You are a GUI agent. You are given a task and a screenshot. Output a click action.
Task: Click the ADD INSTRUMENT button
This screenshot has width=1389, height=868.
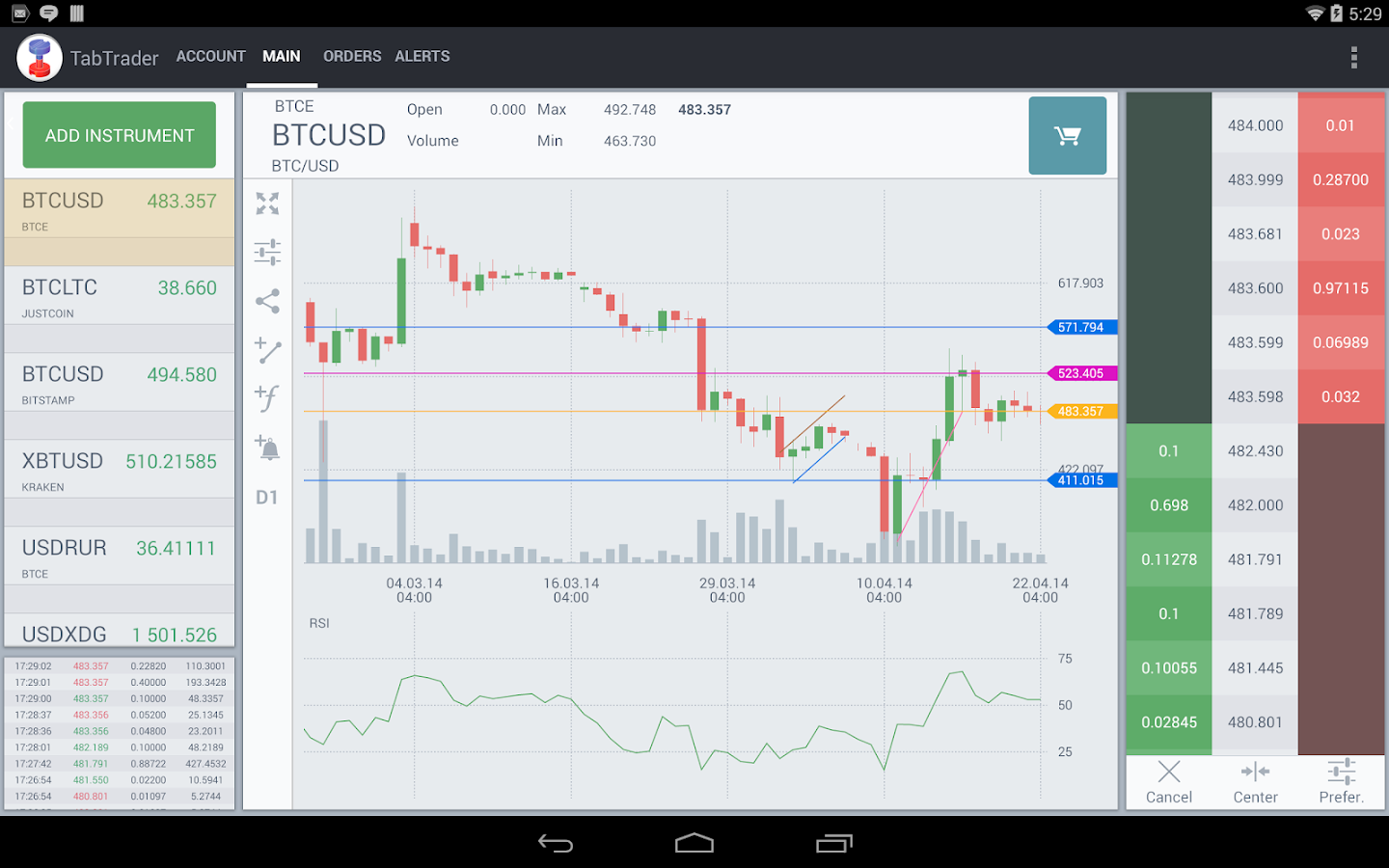click(x=120, y=135)
